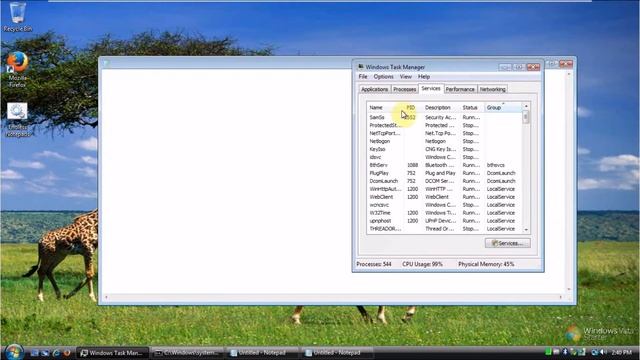Click the services list scrollbar thumb
Image resolution: width=640 pixels, height=360 pixels.
click(x=526, y=117)
